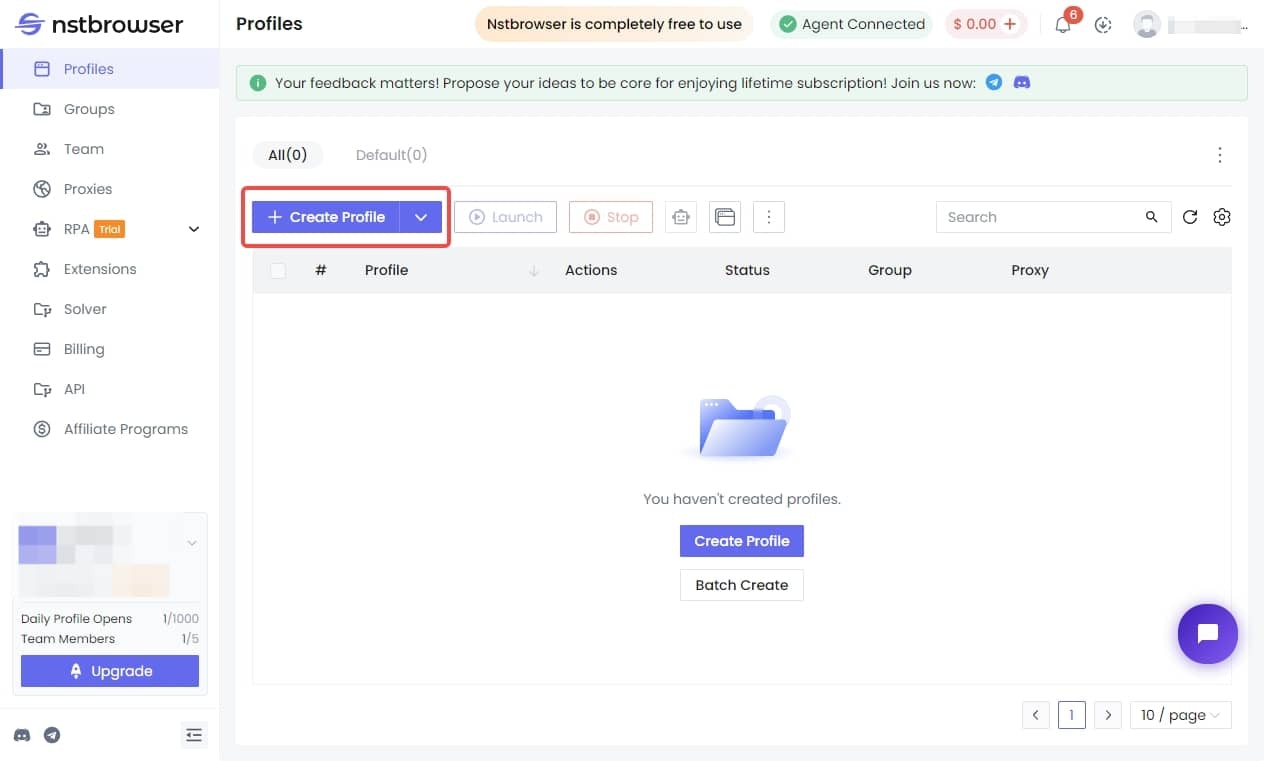Click the window arrange toolbar icon
This screenshot has height=761, width=1264.
tap(725, 217)
